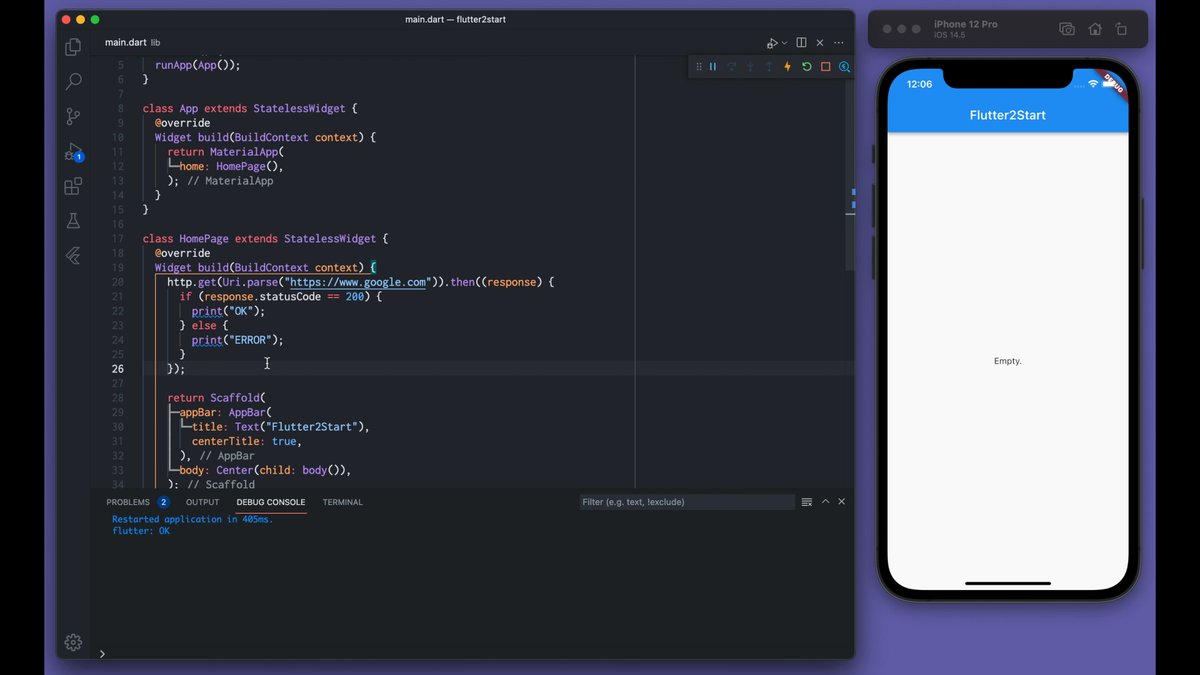Toggle split editor layout
Image resolution: width=1200 pixels, height=675 pixels.
pyautogui.click(x=801, y=43)
